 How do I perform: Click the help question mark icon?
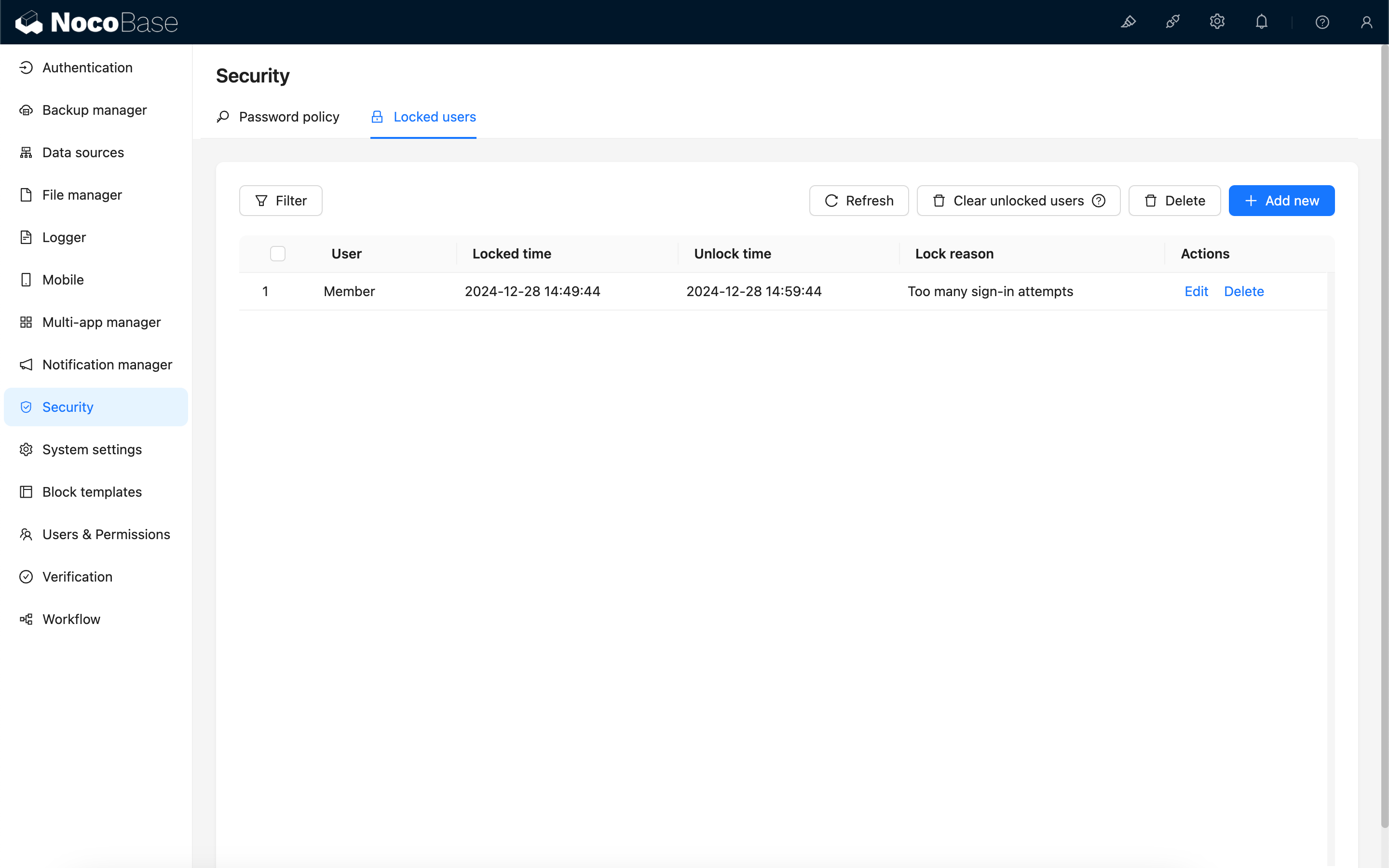1322,22
